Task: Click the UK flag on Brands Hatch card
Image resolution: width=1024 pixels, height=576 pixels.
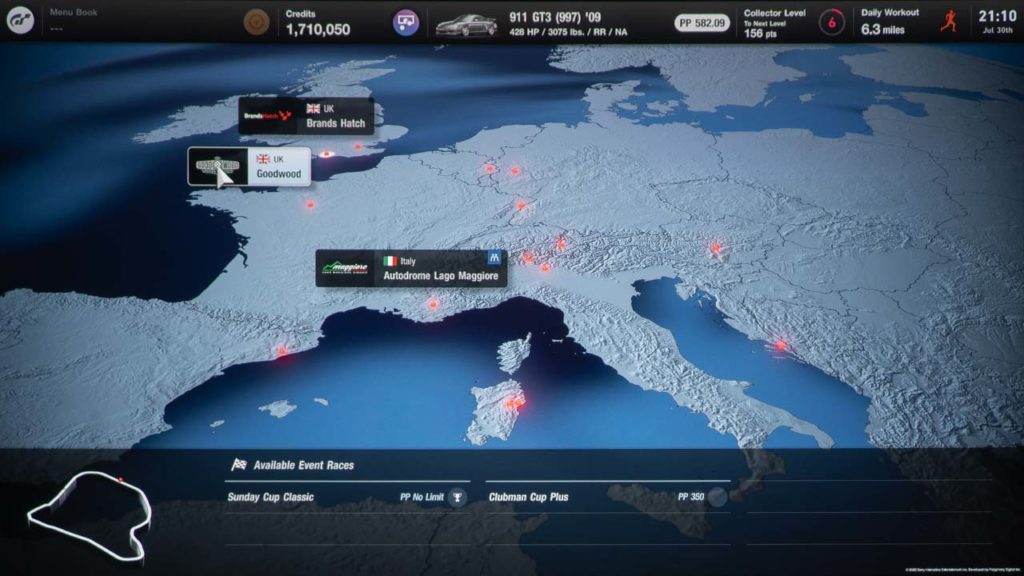Action: pos(313,109)
